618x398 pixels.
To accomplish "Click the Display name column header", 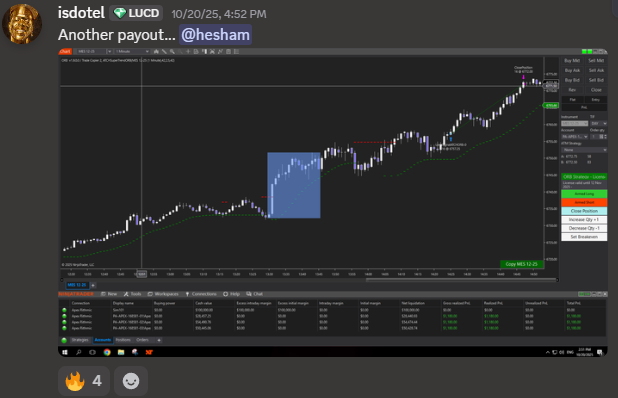I will 123,303.
